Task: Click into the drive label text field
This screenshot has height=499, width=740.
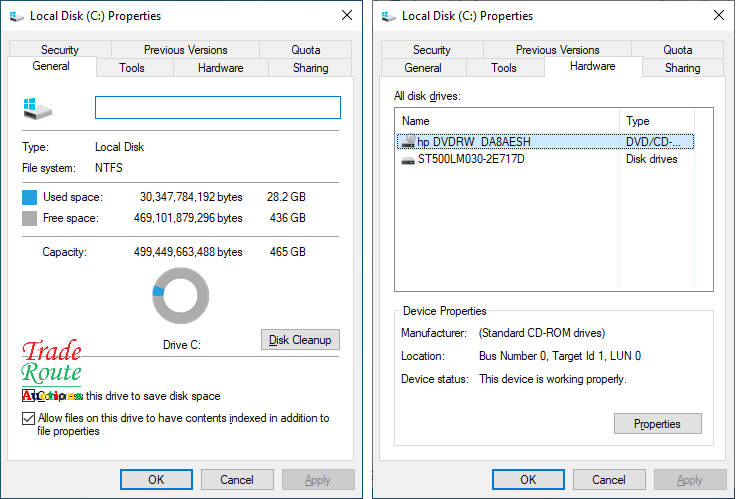Action: click(x=217, y=108)
